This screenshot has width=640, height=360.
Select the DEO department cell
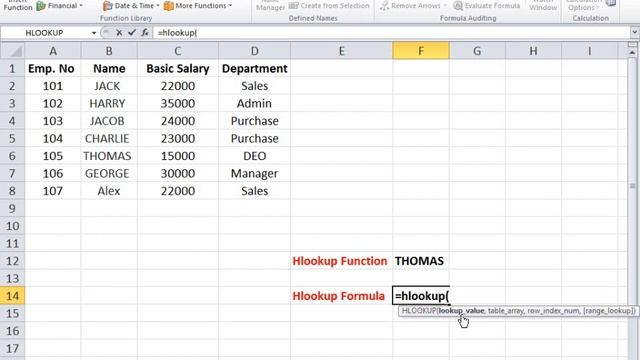pos(254,156)
